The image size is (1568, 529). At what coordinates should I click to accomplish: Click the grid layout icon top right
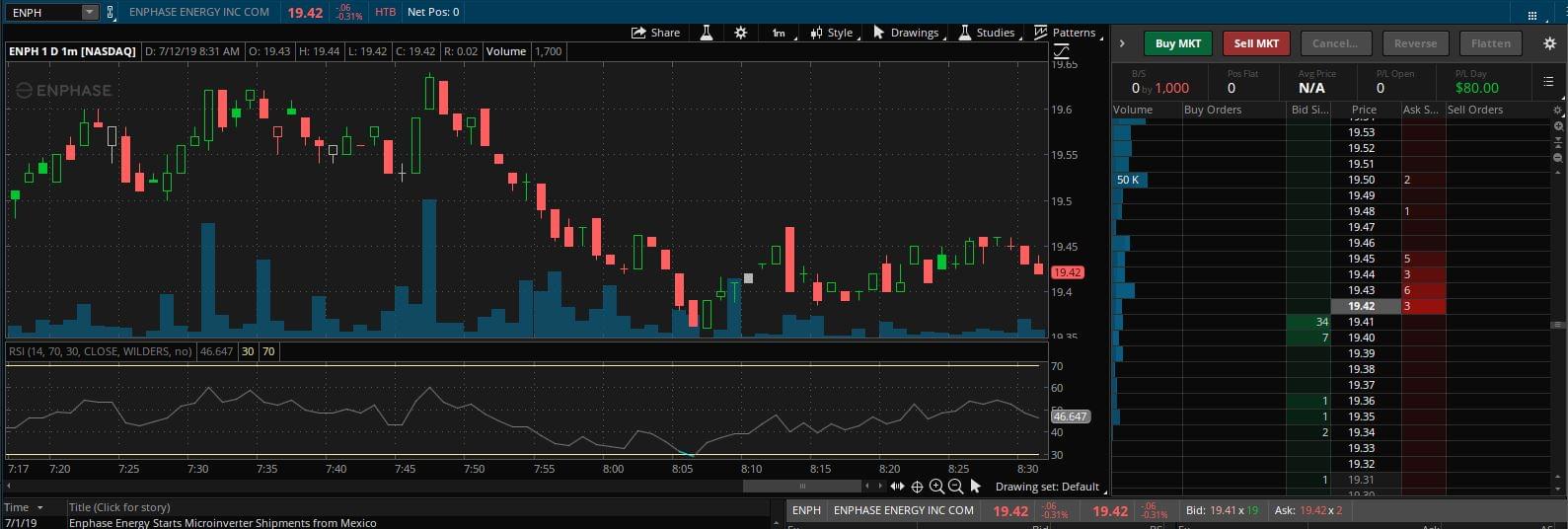1531,15
